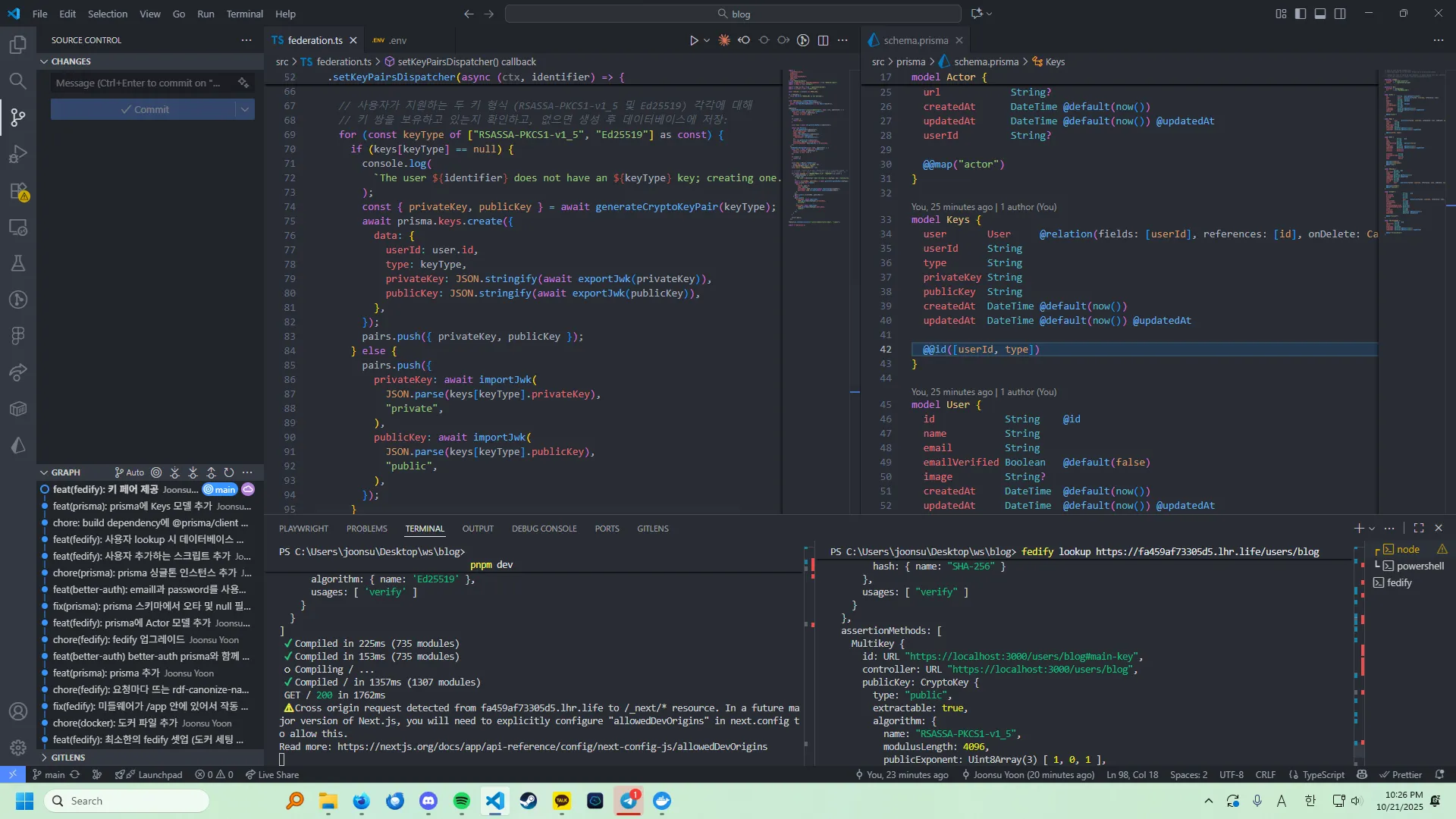Screen dimensions: 1456x819
Task: Generate commit message with sparkle icon
Action: point(243,83)
